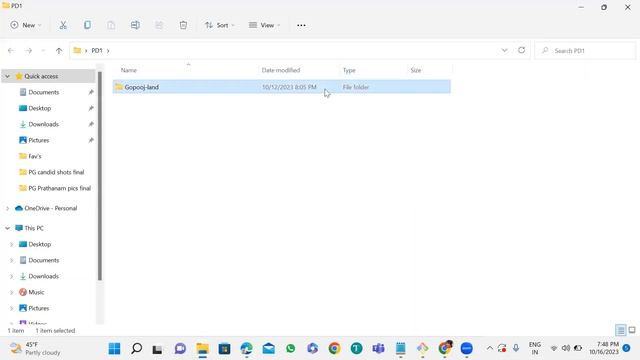Click the Share toolbar icon
The width and height of the screenshot is (640, 360).
coord(159,25)
